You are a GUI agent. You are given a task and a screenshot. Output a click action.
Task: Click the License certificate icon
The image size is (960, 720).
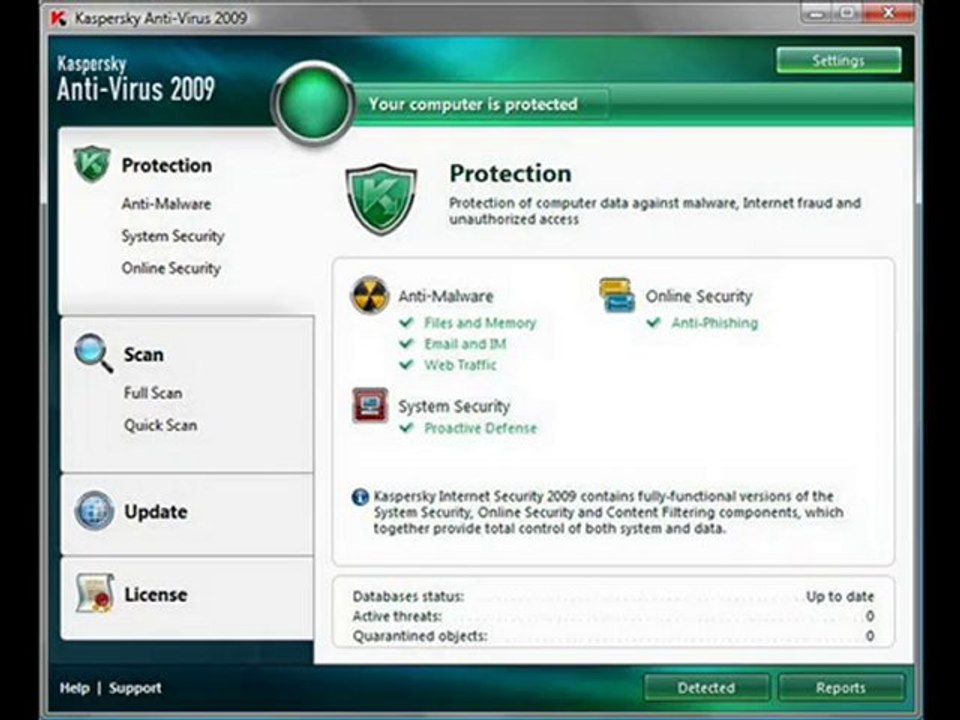click(95, 593)
